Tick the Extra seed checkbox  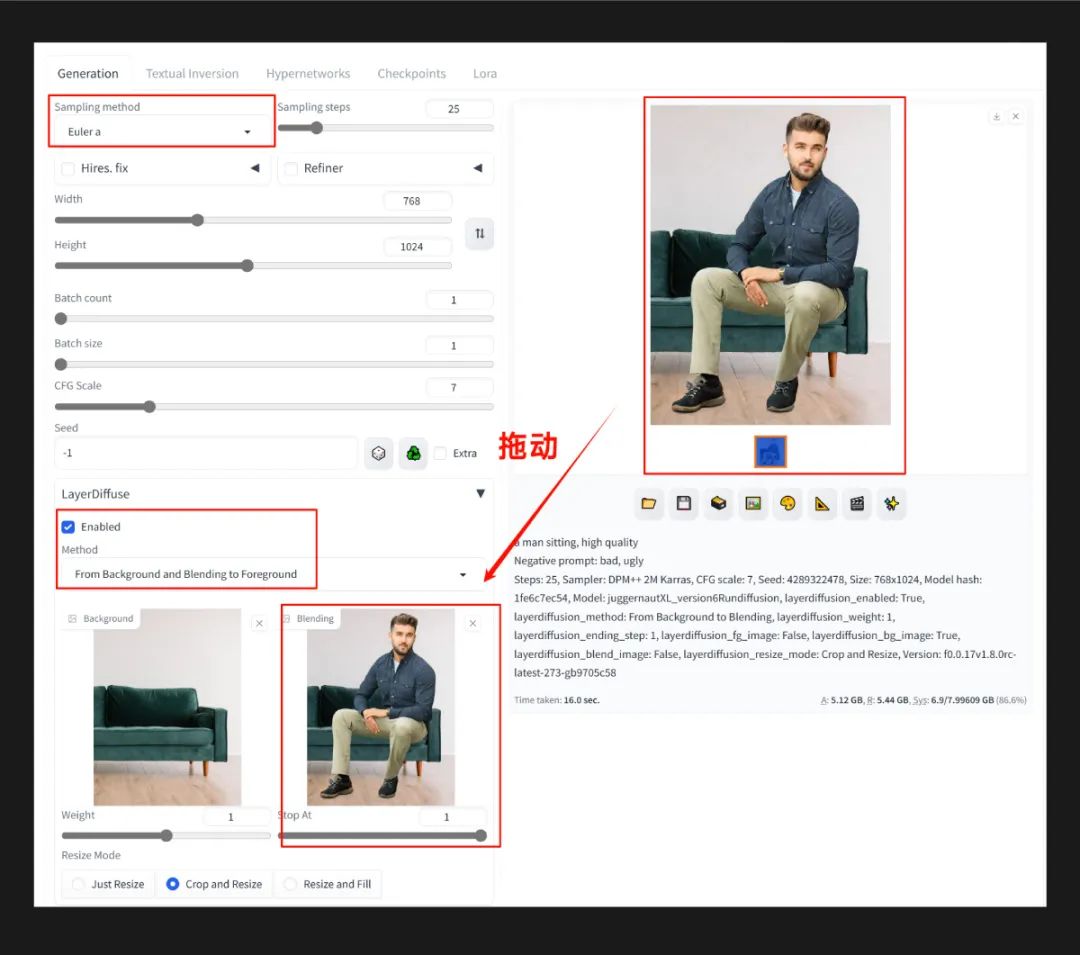coord(440,453)
